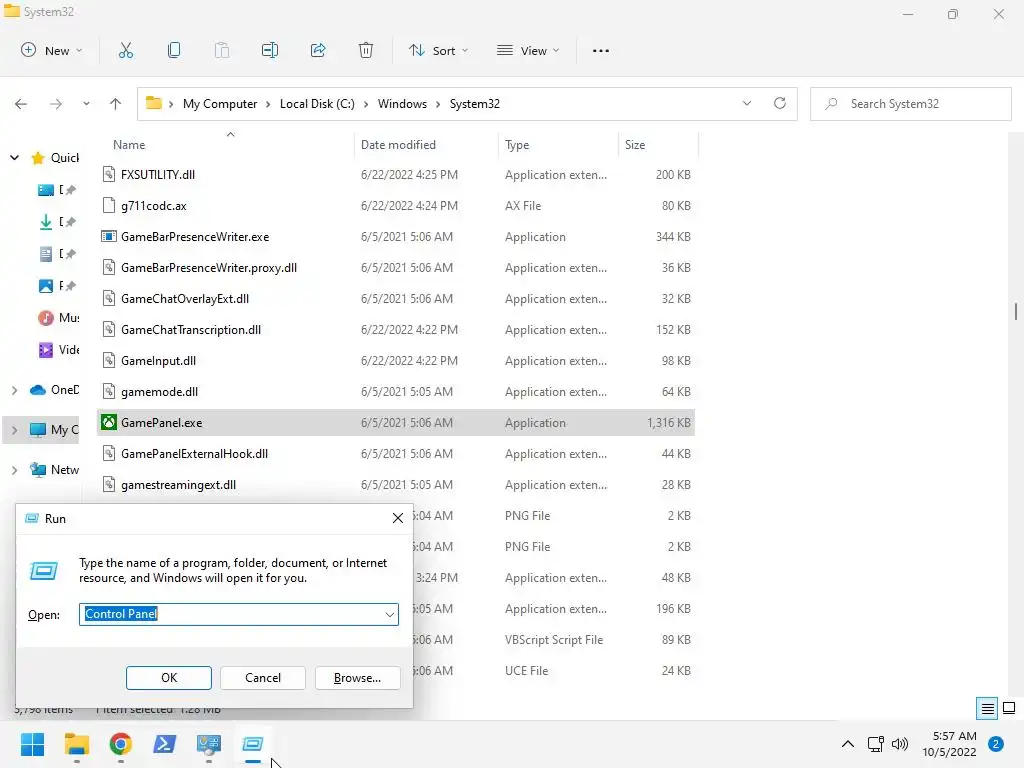Click OK in the Run dialog
Viewport: 1024px width, 768px height.
tap(168, 678)
